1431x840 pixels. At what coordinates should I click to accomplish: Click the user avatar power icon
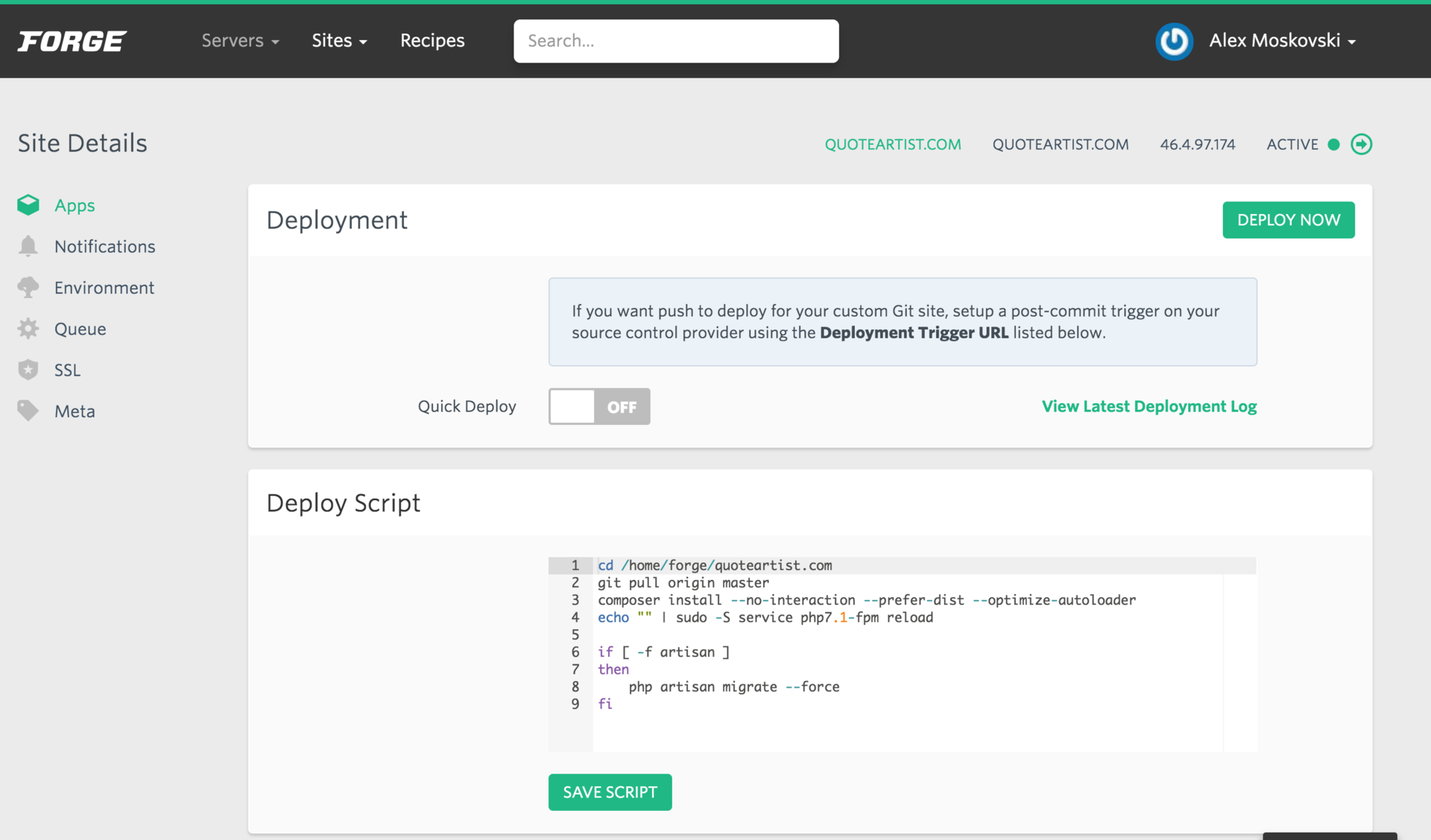(1174, 41)
